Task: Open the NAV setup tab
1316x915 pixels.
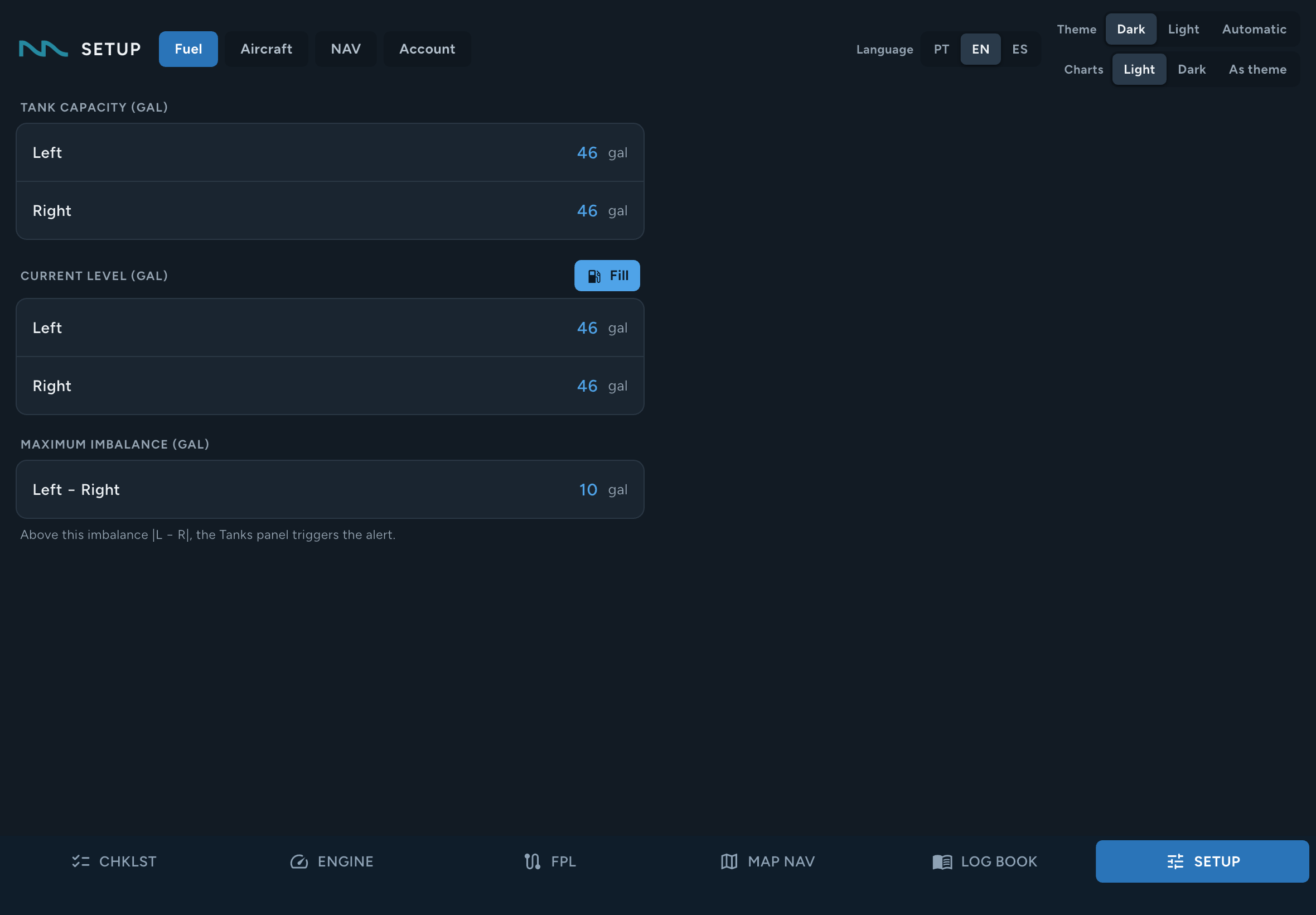Action: pyautogui.click(x=346, y=49)
